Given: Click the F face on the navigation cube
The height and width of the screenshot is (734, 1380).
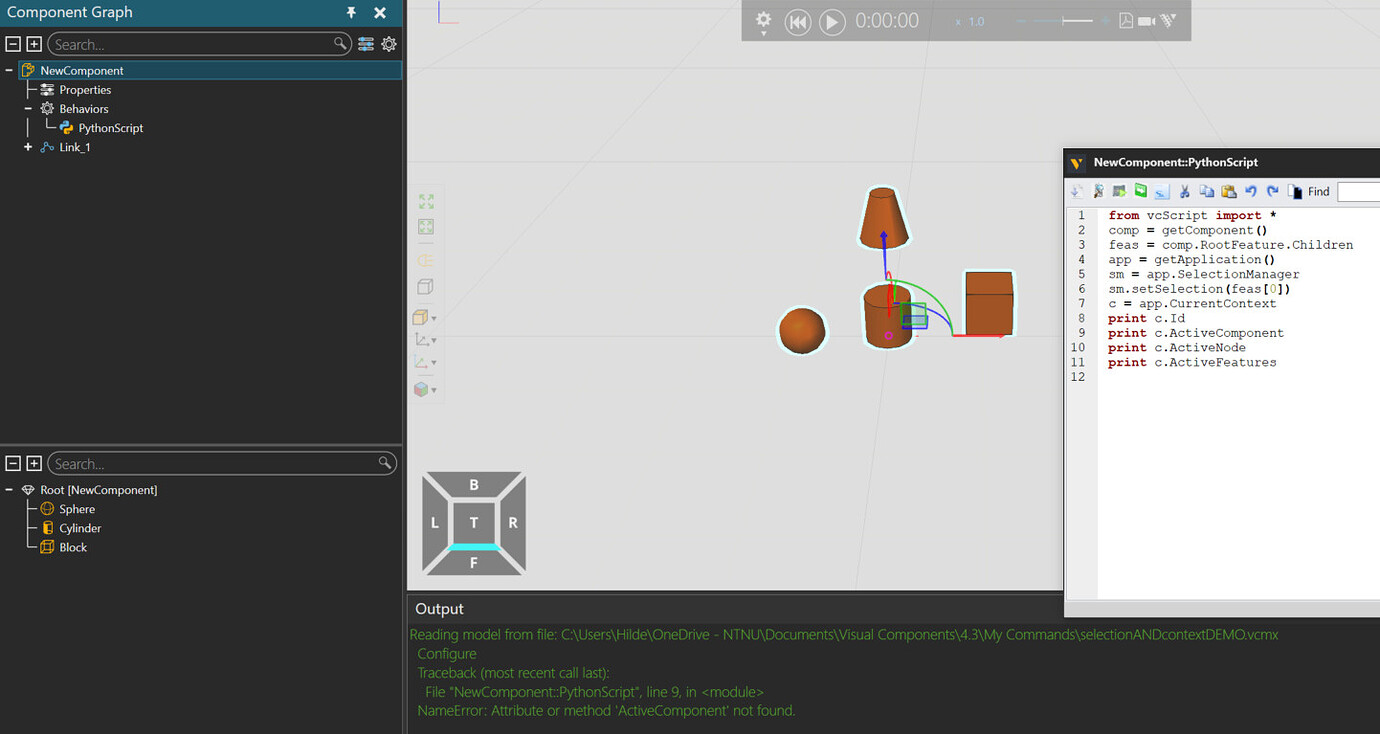Looking at the screenshot, I should [473, 562].
